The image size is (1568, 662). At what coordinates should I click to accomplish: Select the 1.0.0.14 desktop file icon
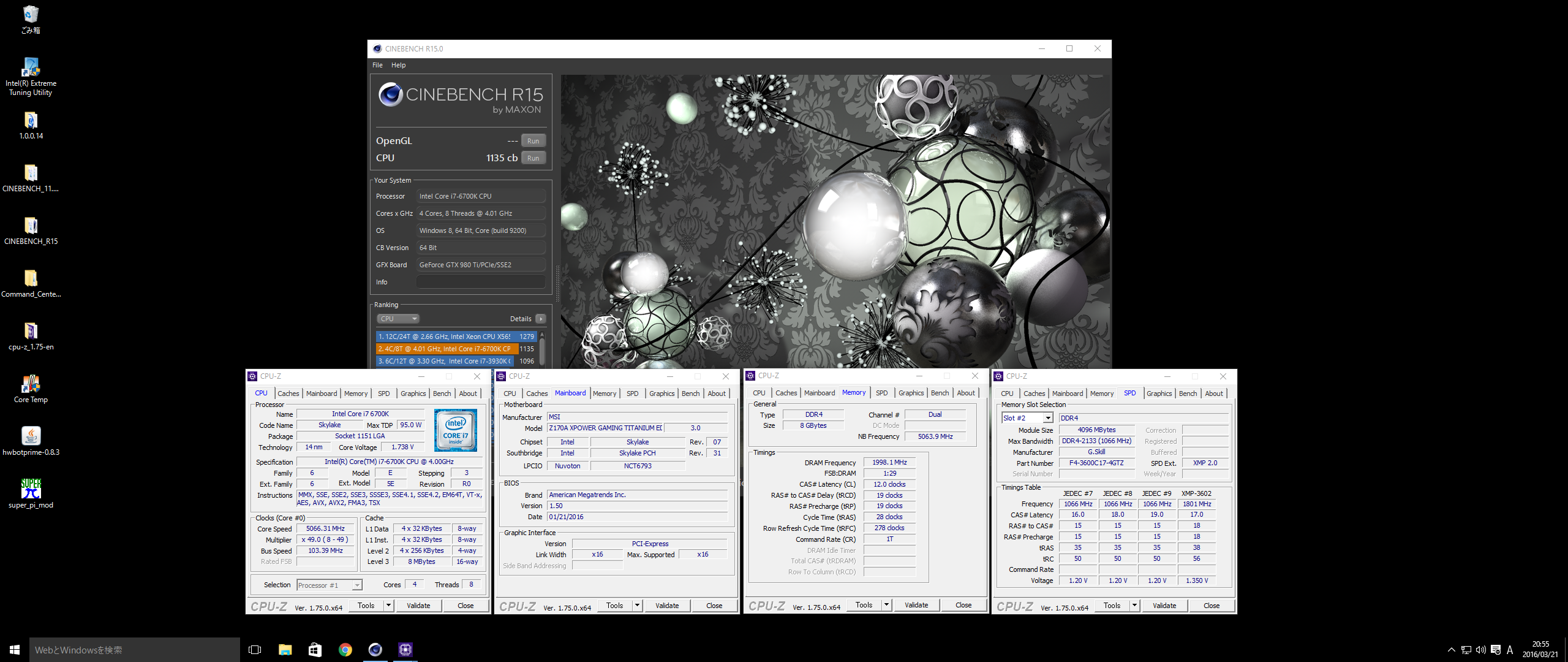(31, 125)
